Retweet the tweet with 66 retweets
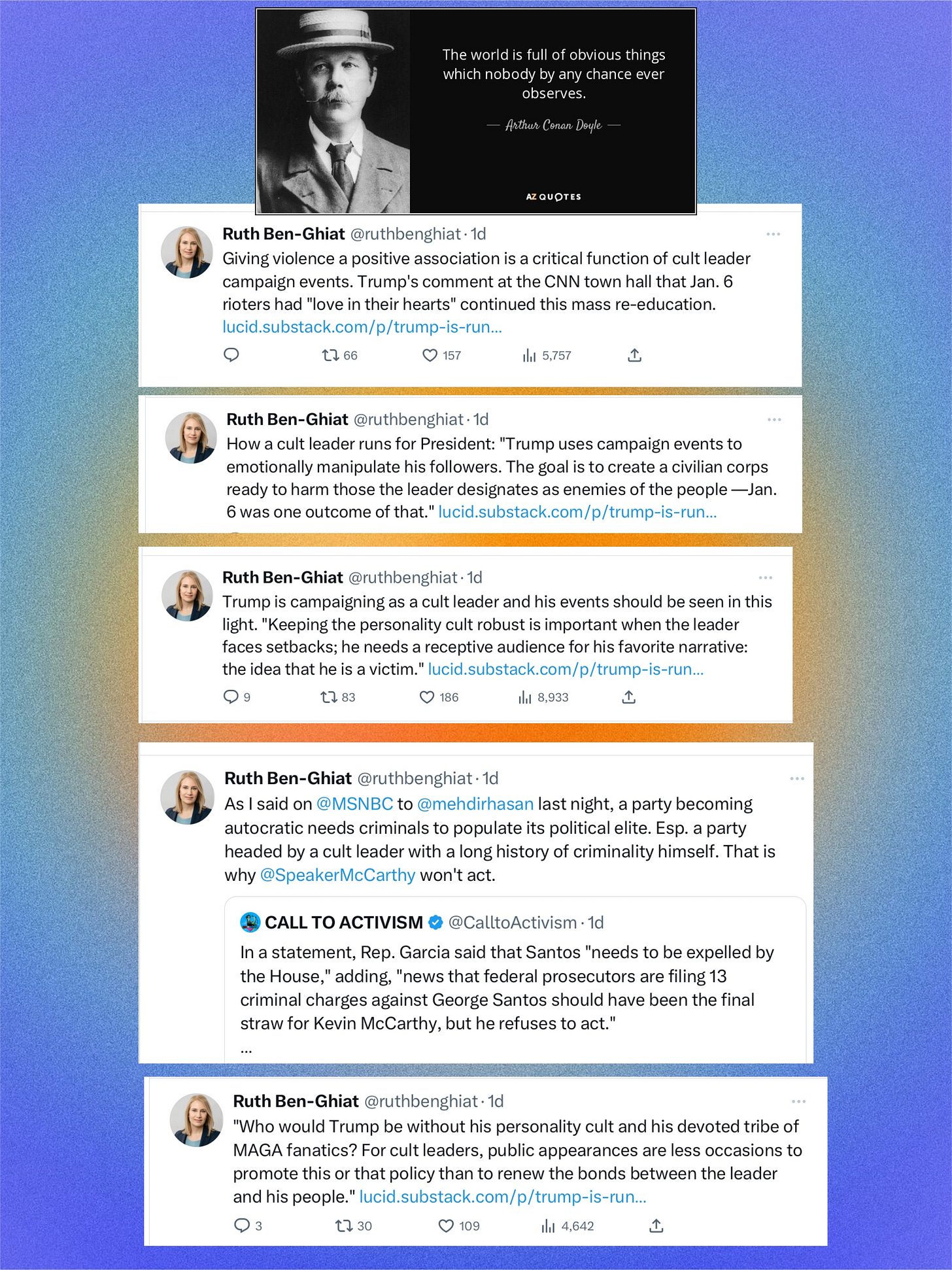Viewport: 952px width, 1270px height. (330, 355)
